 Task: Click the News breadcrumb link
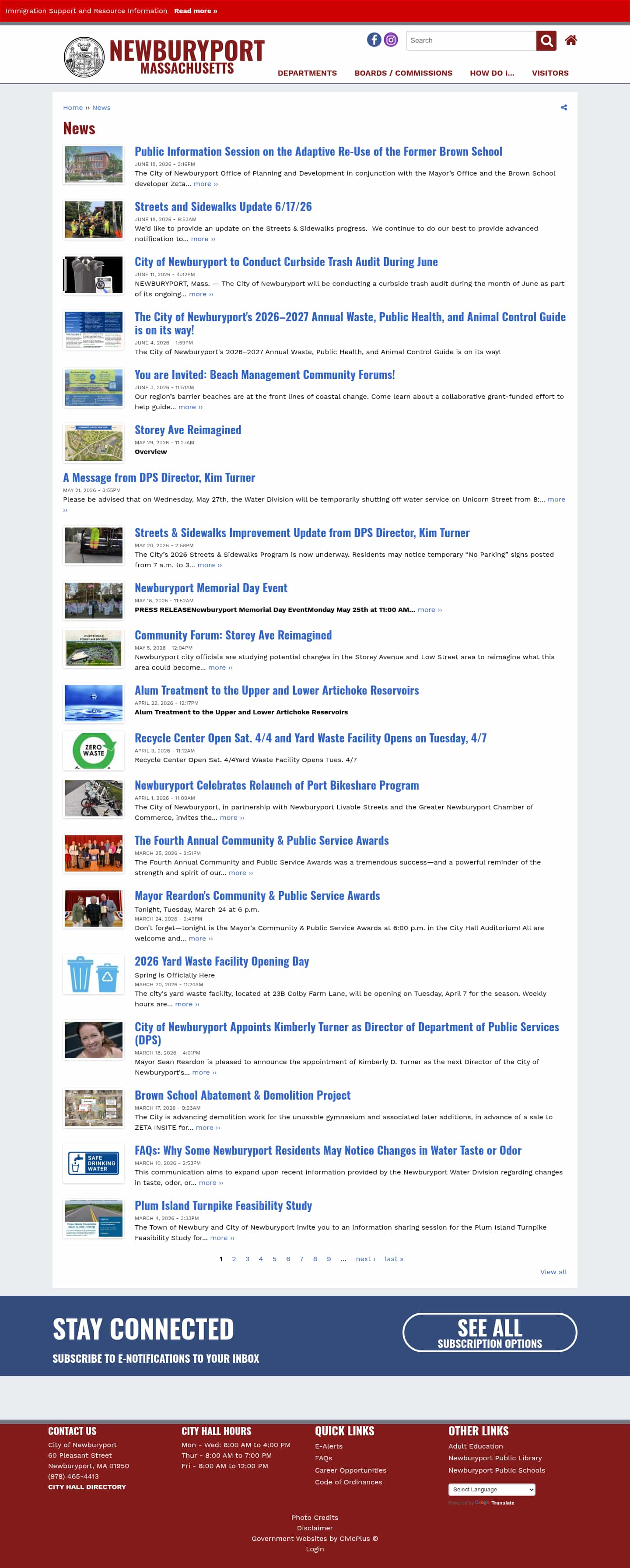(101, 108)
